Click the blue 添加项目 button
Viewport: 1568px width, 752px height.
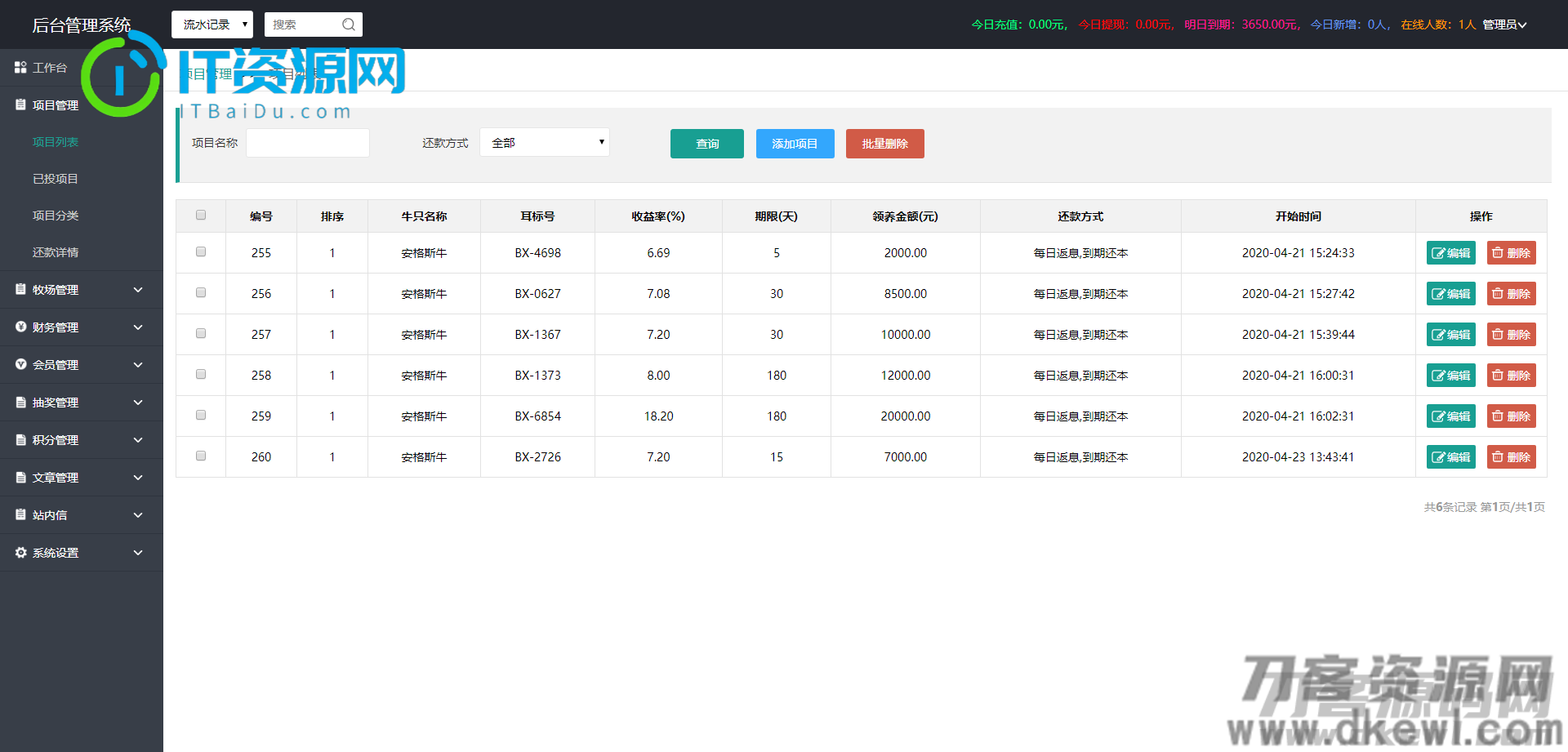tap(795, 144)
